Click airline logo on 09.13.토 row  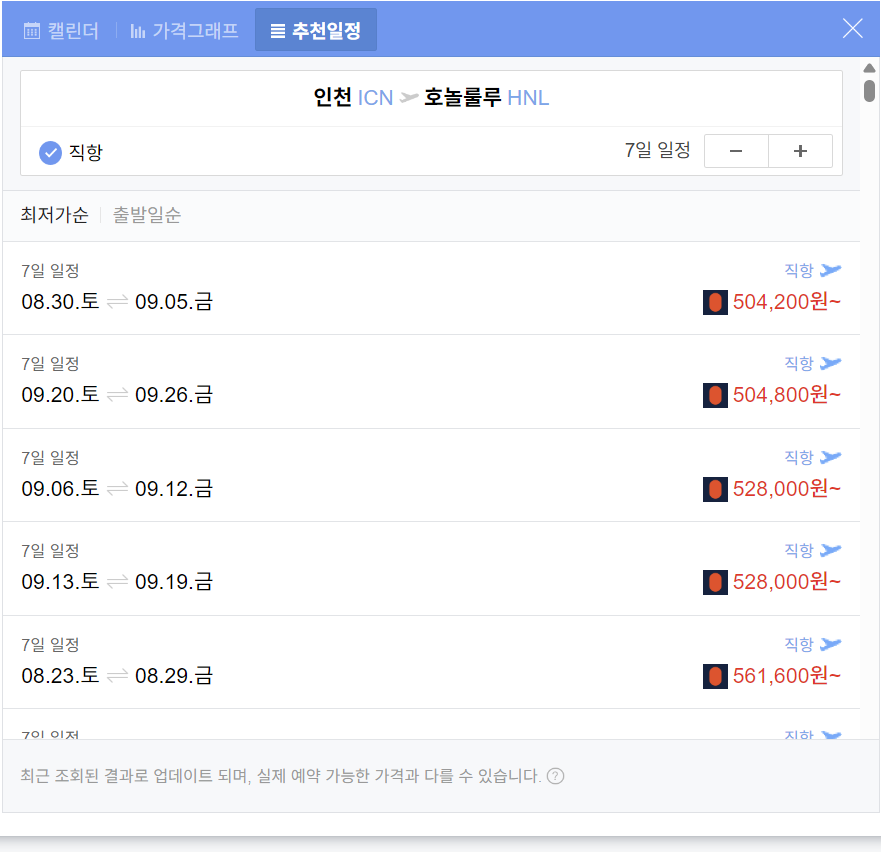point(715,582)
